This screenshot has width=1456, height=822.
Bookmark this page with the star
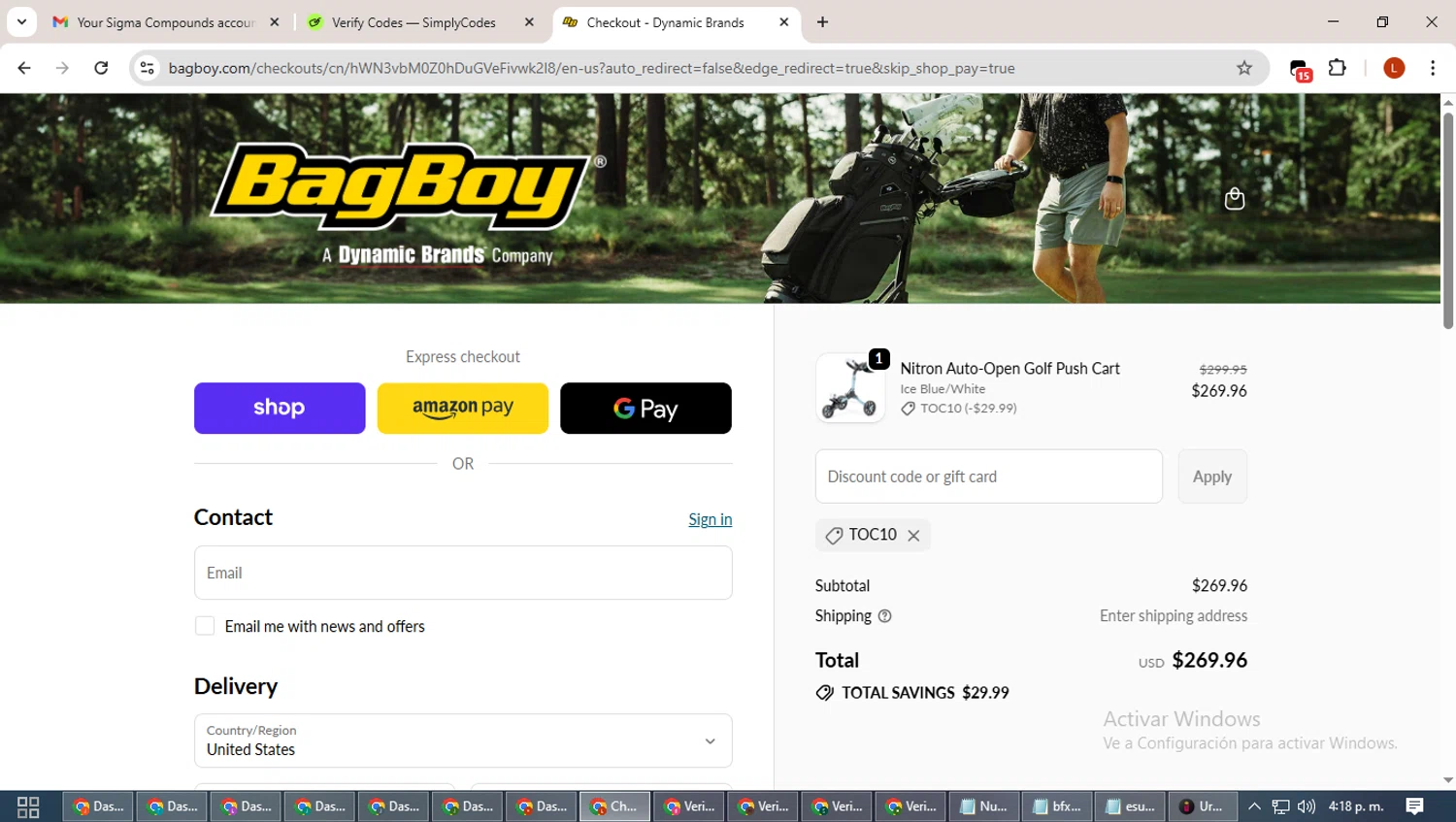click(x=1244, y=68)
